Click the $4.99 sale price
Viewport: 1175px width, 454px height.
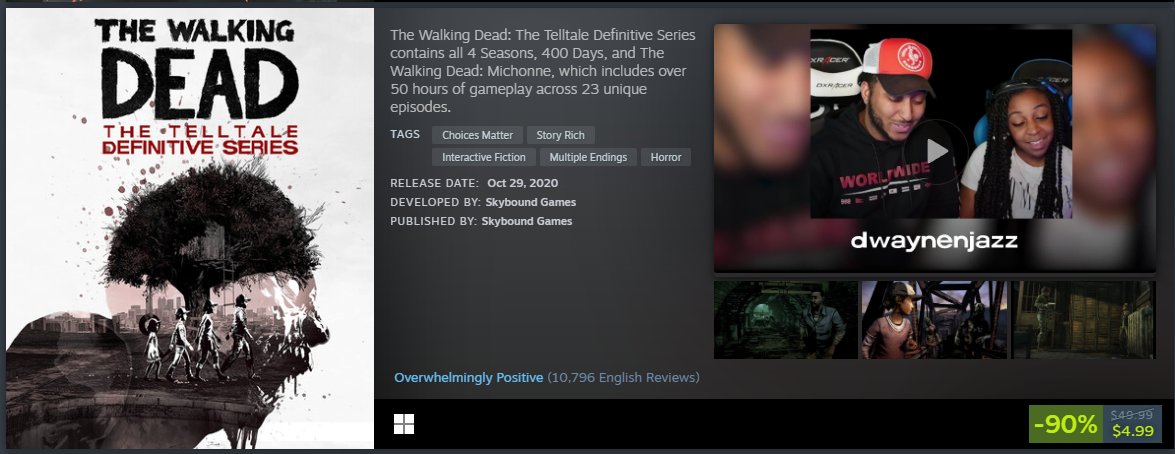coord(1132,431)
